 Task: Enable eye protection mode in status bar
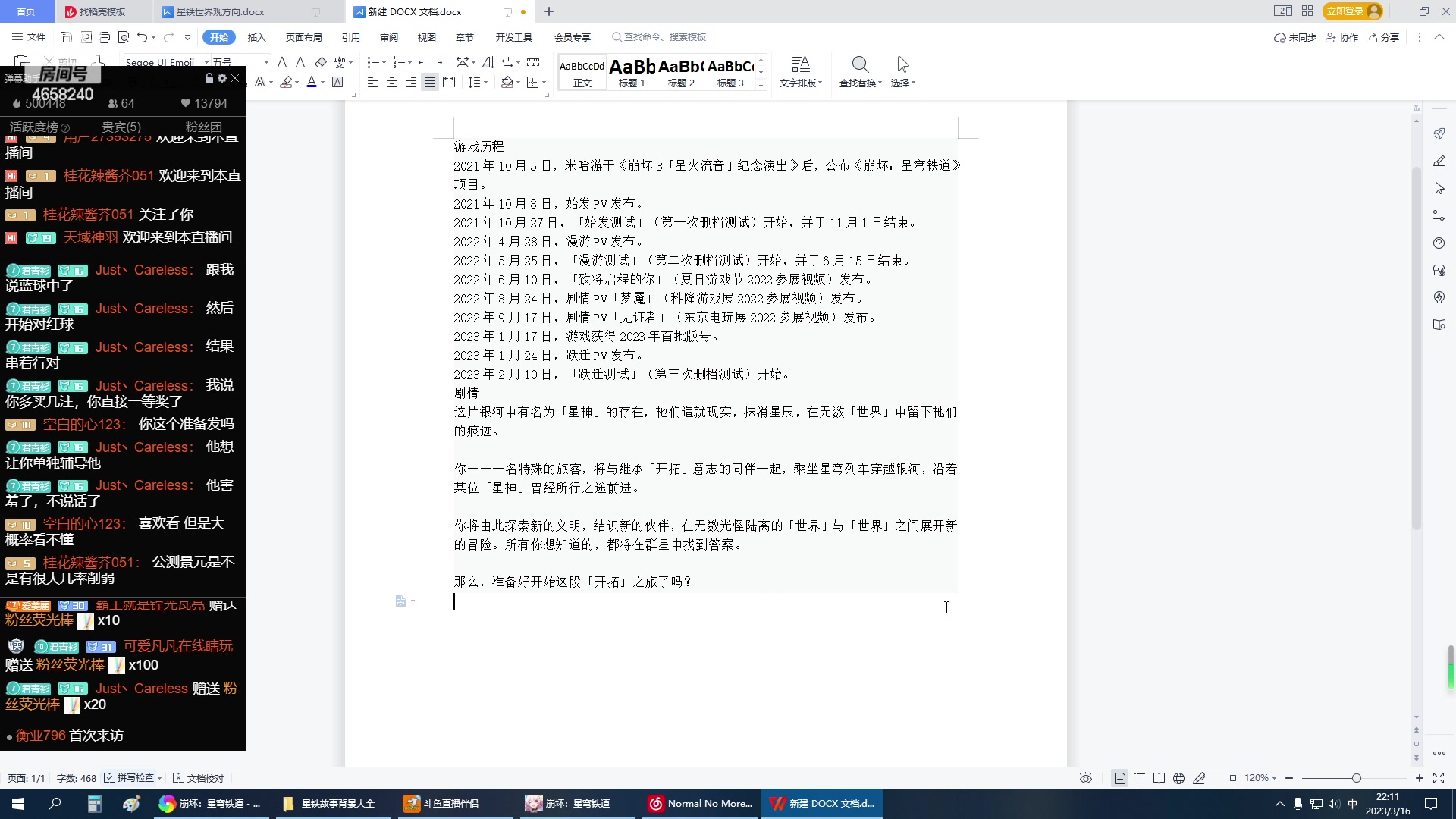pos(1086,778)
